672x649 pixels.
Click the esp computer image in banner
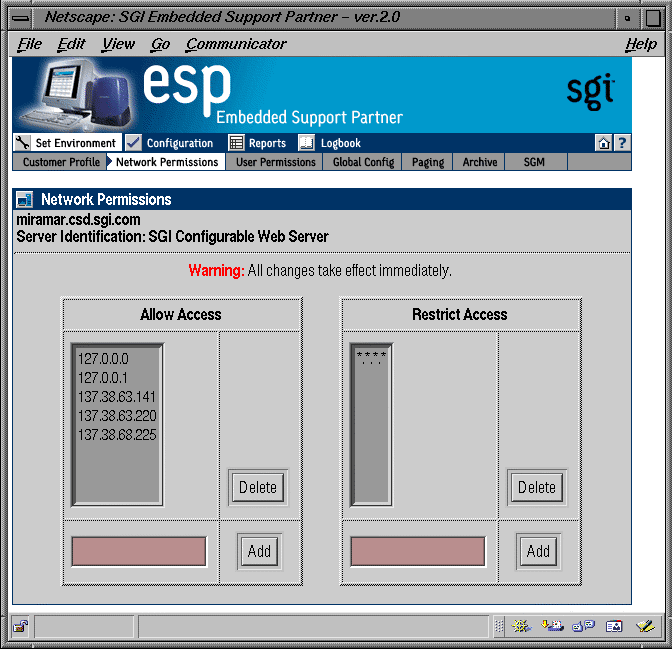(x=77, y=95)
